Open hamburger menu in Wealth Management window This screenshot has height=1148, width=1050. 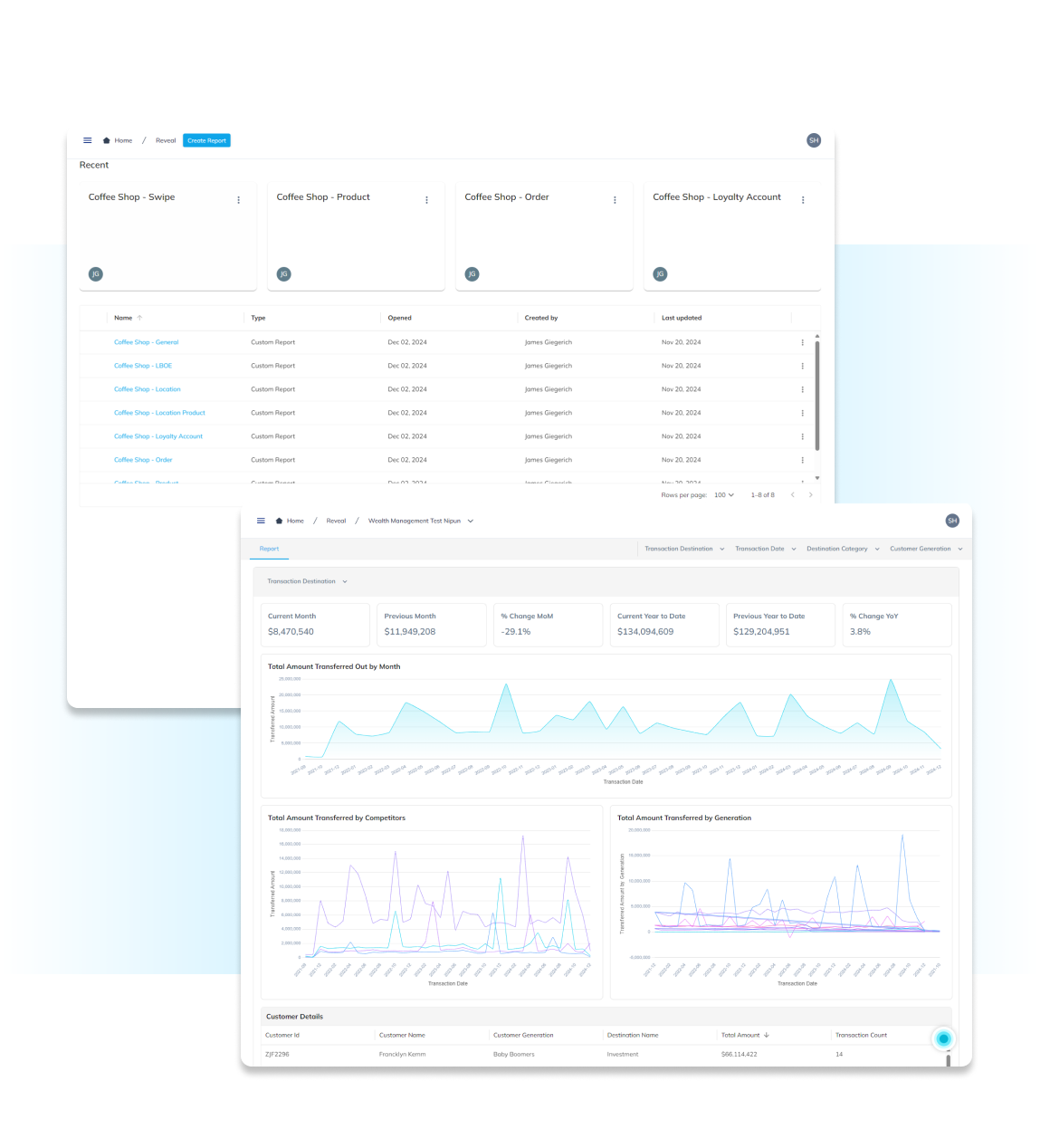click(261, 521)
